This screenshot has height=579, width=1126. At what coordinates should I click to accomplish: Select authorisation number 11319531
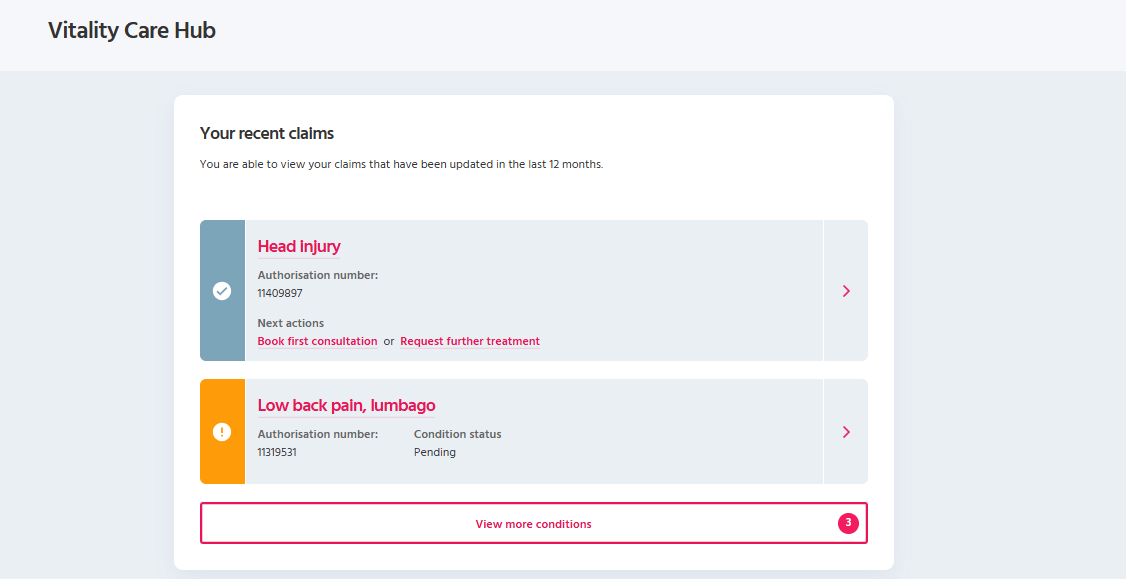[x=277, y=453]
